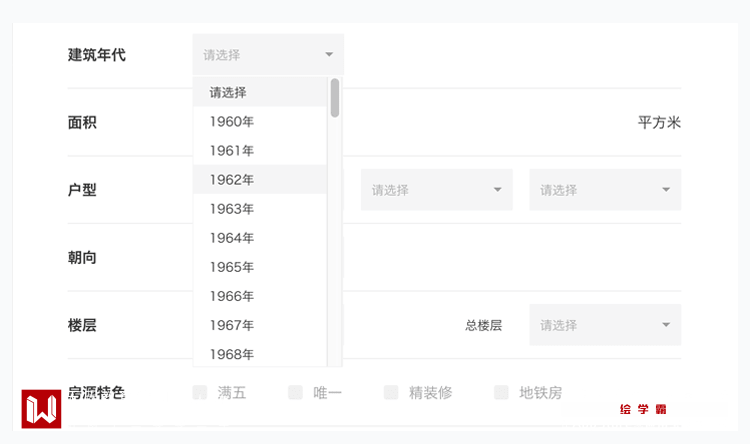The height and width of the screenshot is (444, 750).
Task: Select 请选择 placeholder option in list
Action: pyautogui.click(x=228, y=93)
